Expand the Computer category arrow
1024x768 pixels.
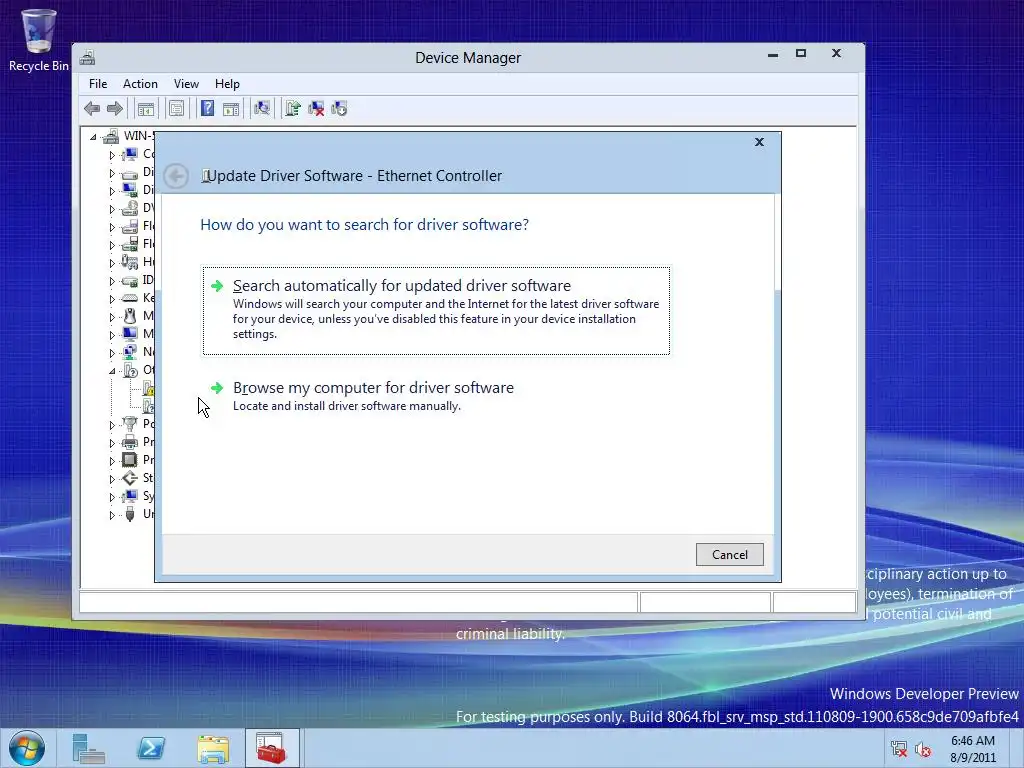click(112, 155)
